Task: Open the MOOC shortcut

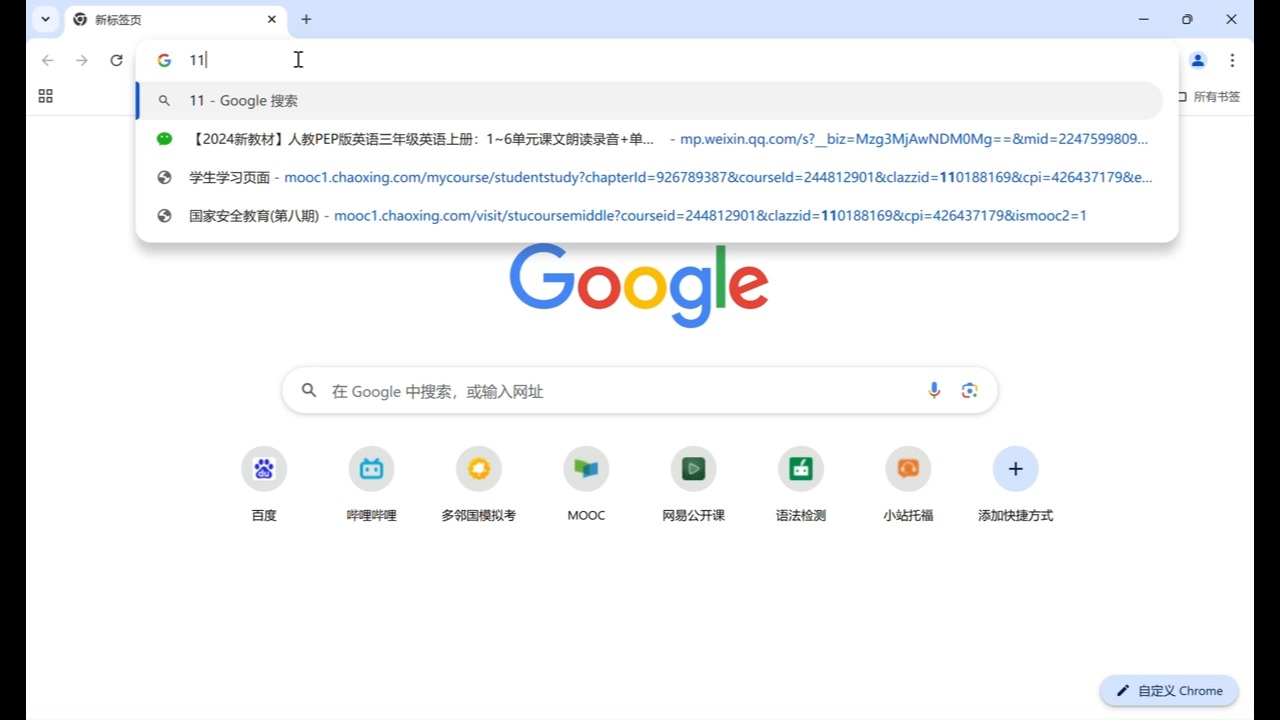Action: (586, 484)
